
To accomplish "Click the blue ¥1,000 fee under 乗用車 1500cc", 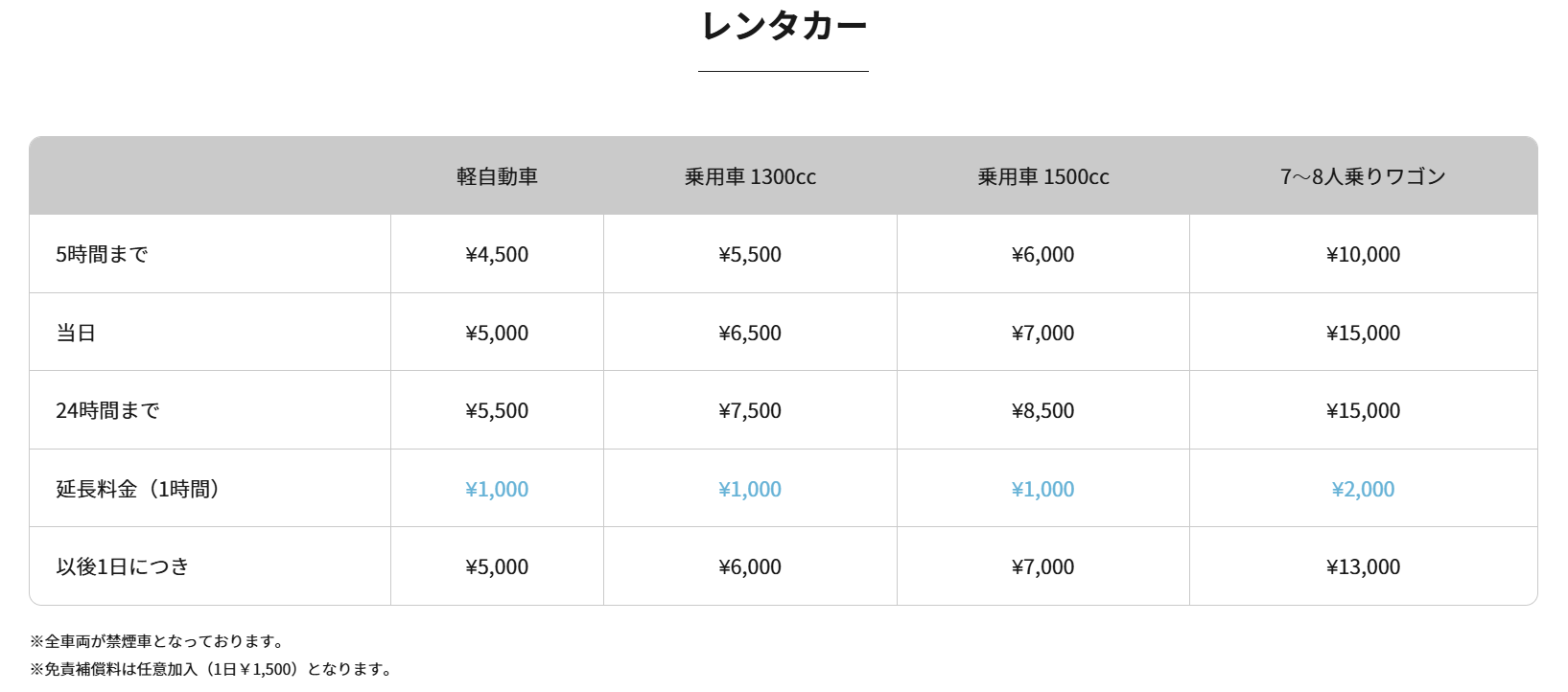I will click(1043, 489).
